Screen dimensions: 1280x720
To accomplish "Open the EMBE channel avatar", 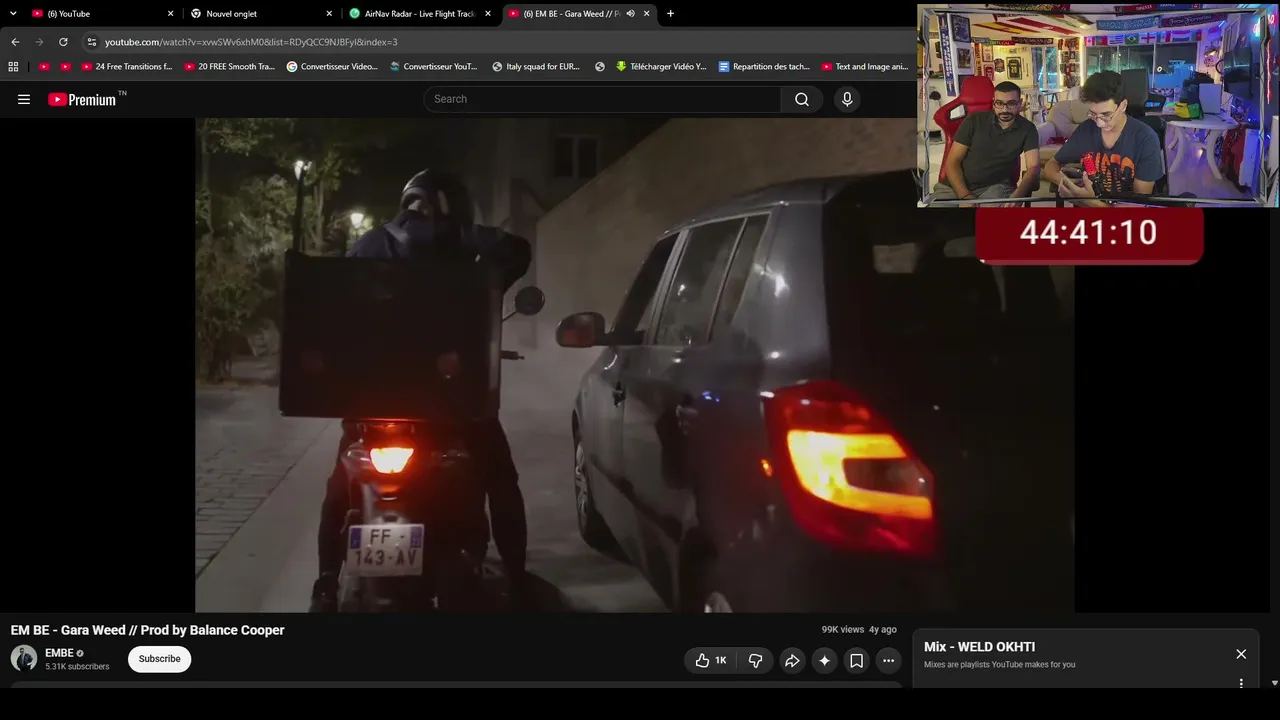I will pyautogui.click(x=24, y=658).
